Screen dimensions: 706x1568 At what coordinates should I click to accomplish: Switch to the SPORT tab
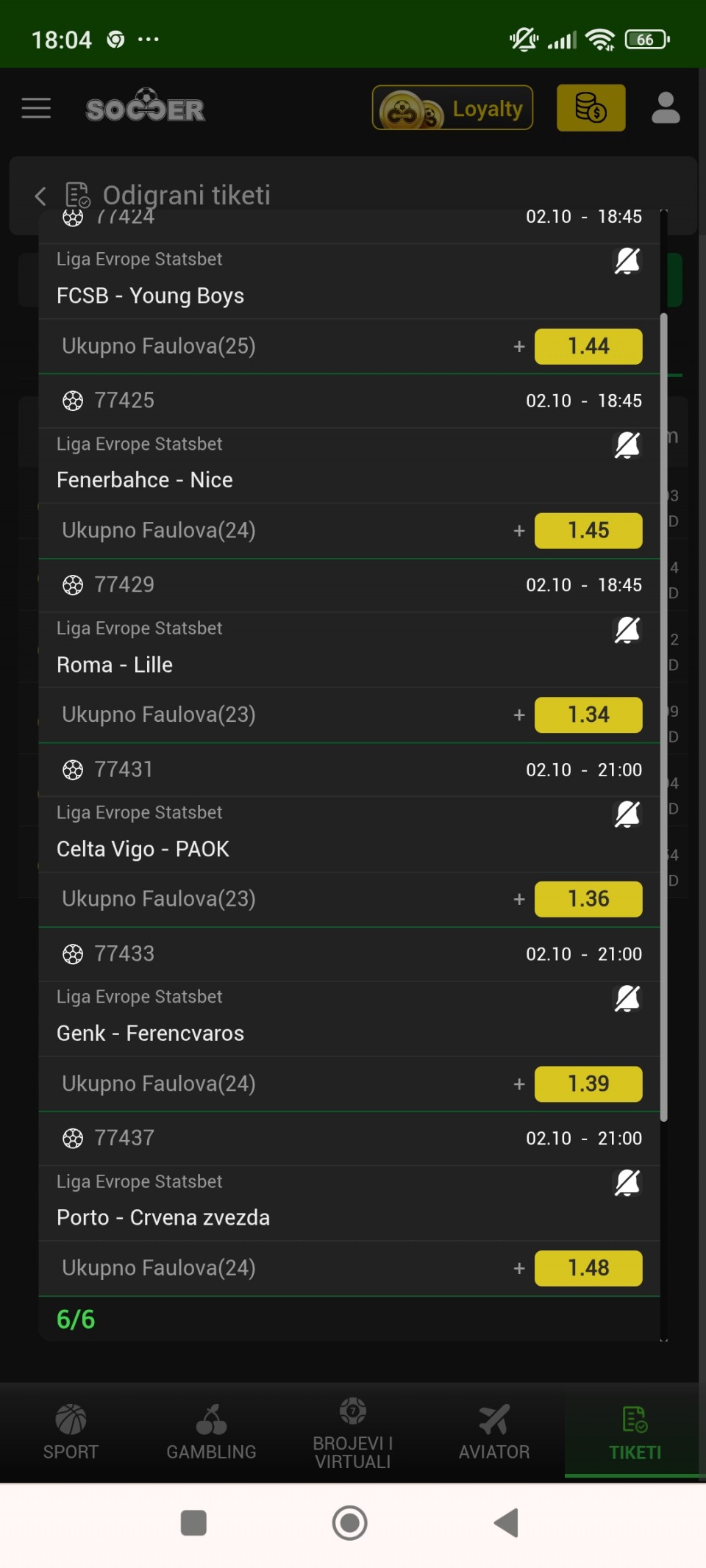coord(71,1432)
